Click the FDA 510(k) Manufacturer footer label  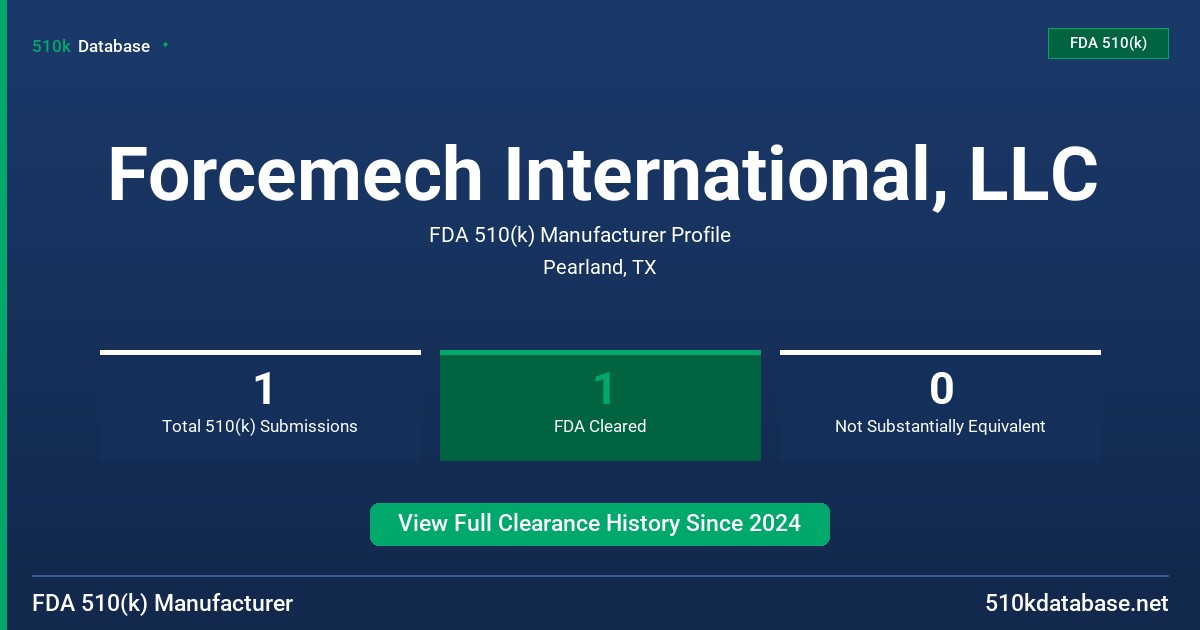click(163, 603)
